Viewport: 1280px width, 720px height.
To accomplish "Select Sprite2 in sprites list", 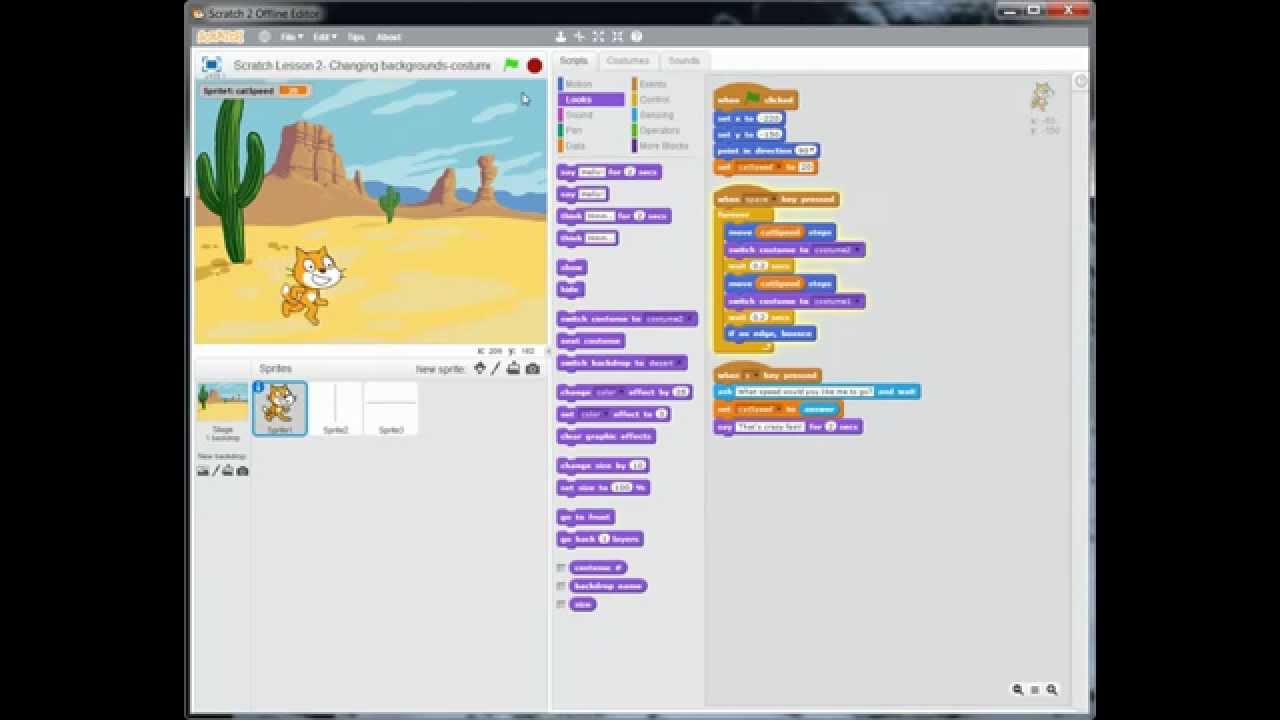I will pos(335,408).
